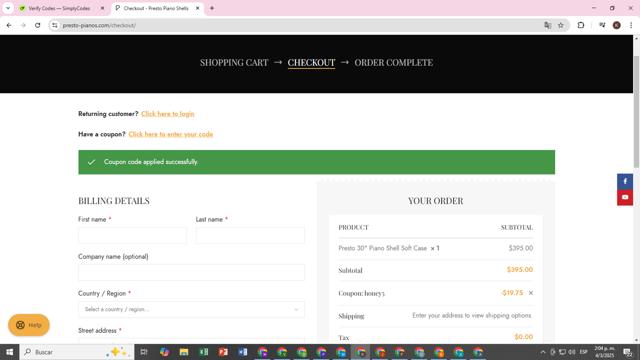Click the Billing Details heading
This screenshot has height=360, width=640.
point(114,201)
